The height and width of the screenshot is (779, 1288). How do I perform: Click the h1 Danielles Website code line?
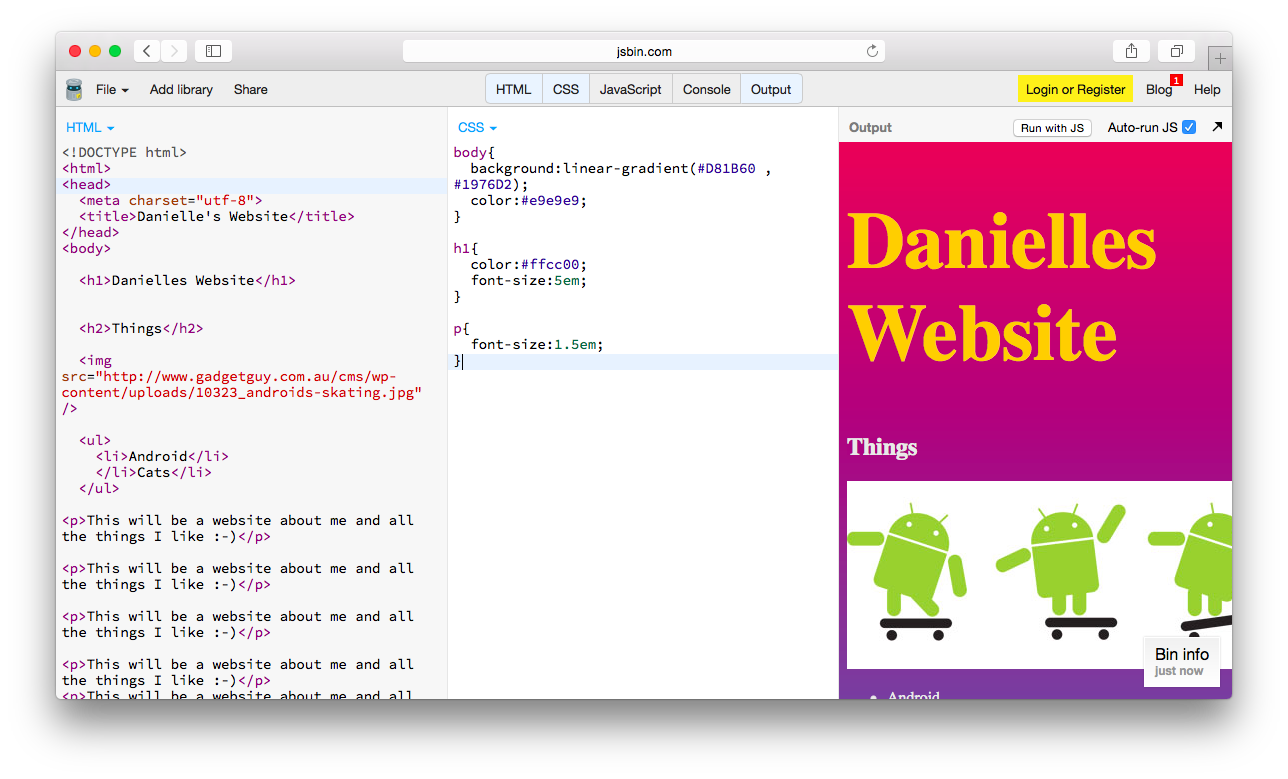[x=187, y=280]
